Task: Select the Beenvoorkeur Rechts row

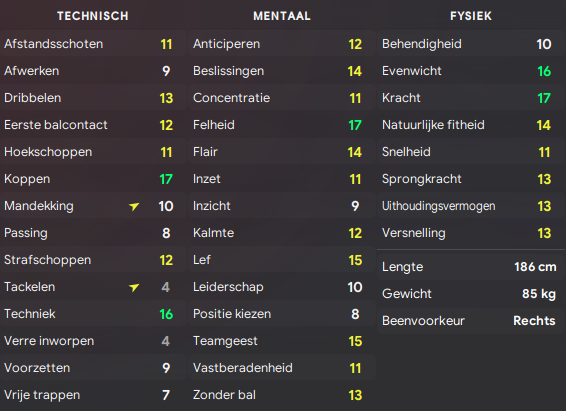Action: (471, 321)
